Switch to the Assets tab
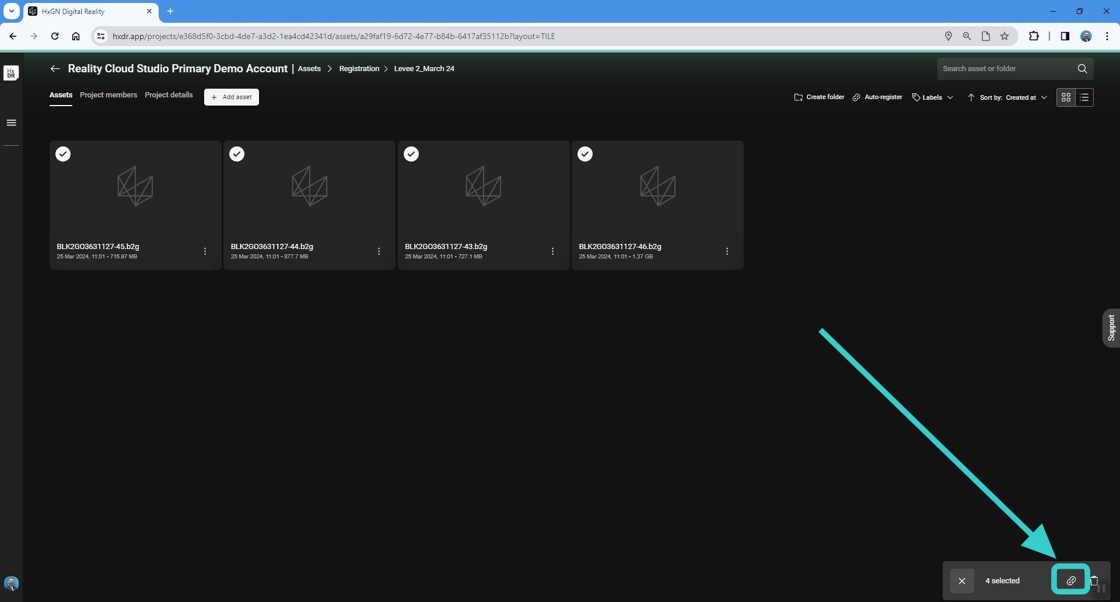 [61, 95]
